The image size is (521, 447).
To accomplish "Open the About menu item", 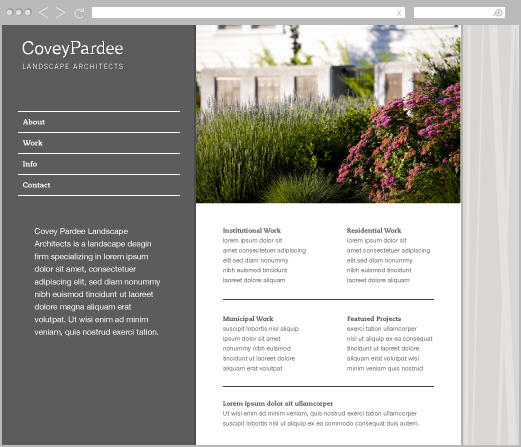I will [99, 122].
